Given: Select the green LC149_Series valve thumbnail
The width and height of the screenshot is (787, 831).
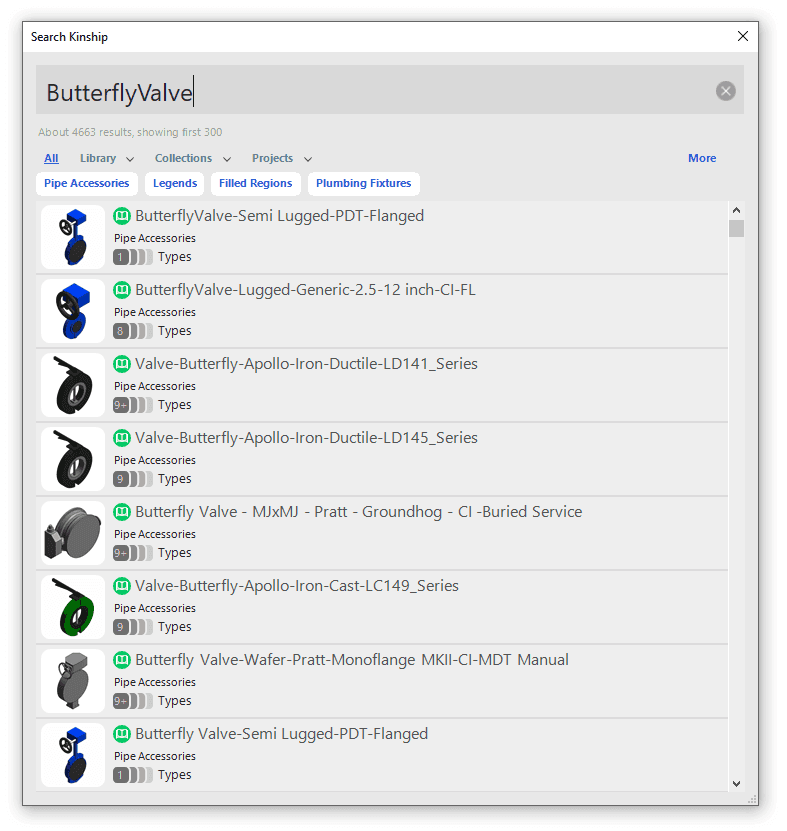Looking at the screenshot, I should coord(73,607).
